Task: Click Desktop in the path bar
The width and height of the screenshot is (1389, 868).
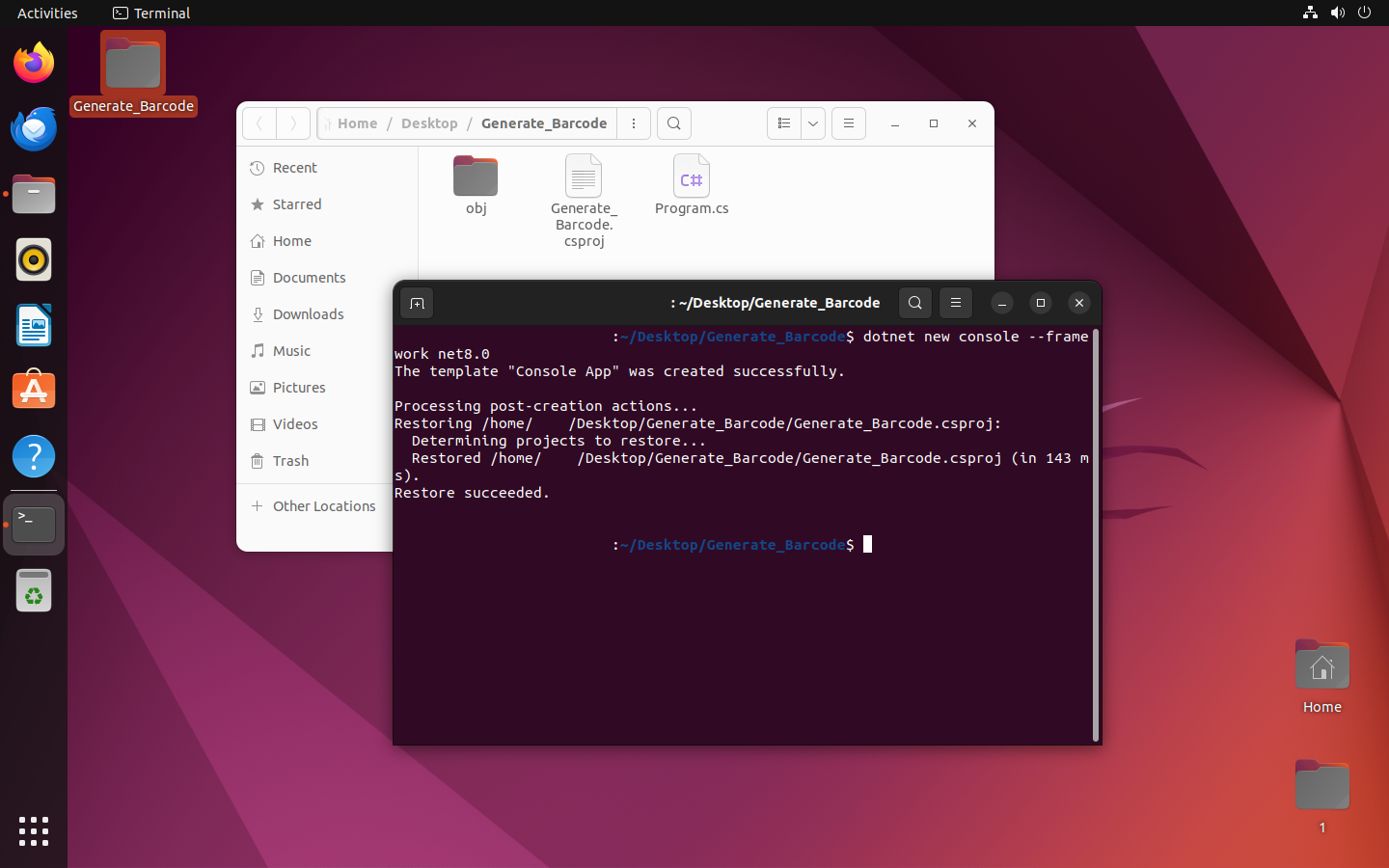Action: pos(429,123)
